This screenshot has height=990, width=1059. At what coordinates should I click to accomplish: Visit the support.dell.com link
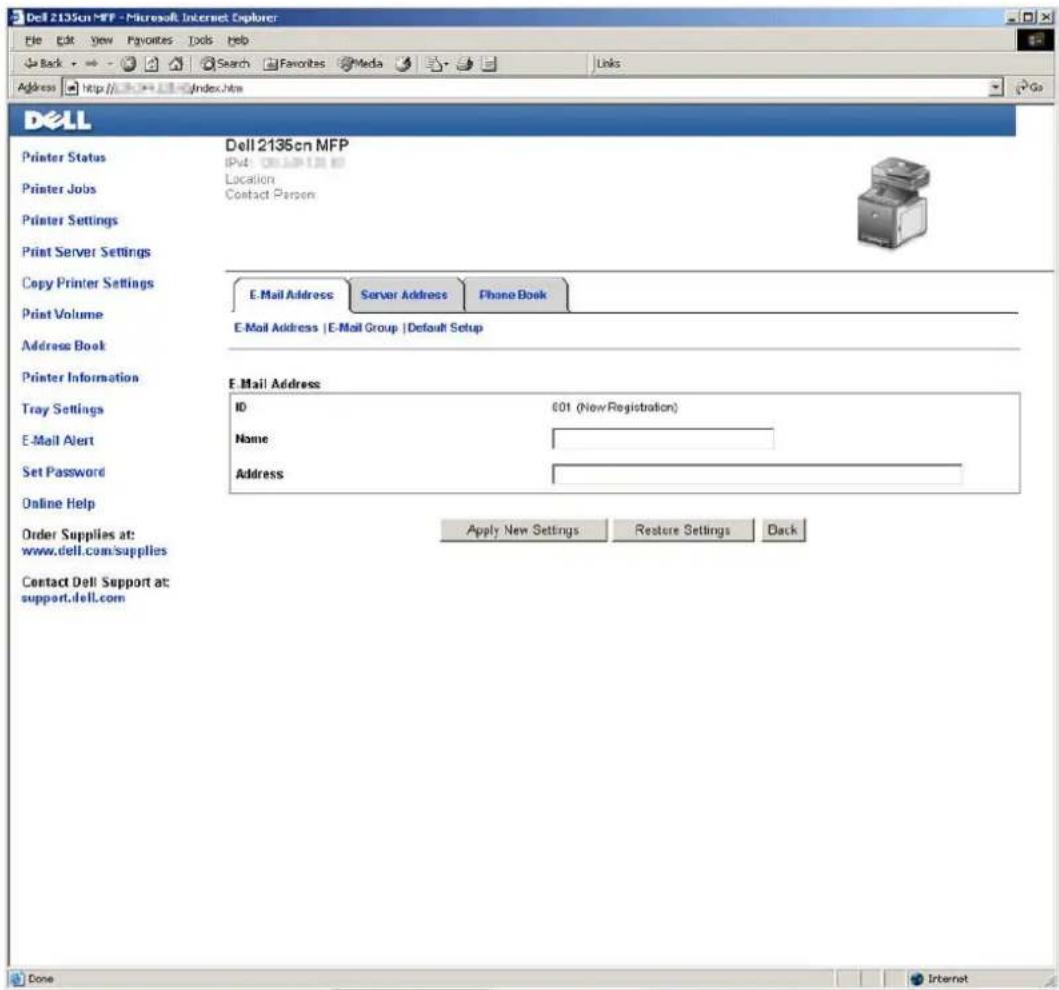73,598
